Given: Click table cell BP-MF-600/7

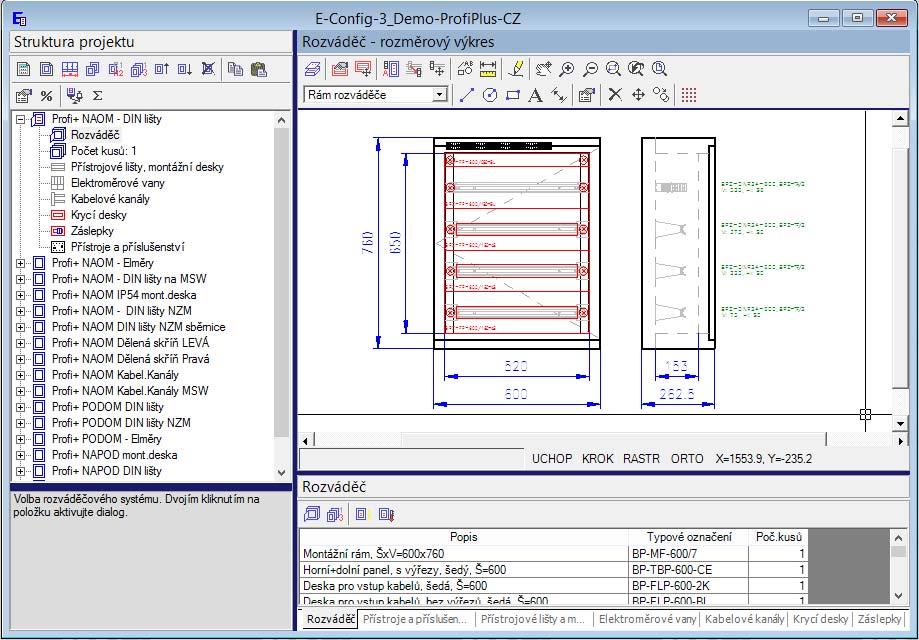Looking at the screenshot, I should tap(688, 554).
